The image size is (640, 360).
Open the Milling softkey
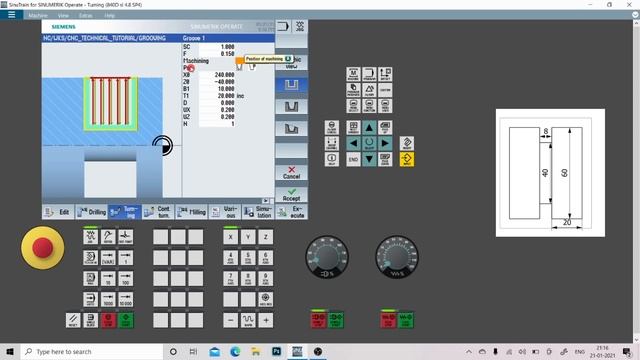[x=191, y=212]
